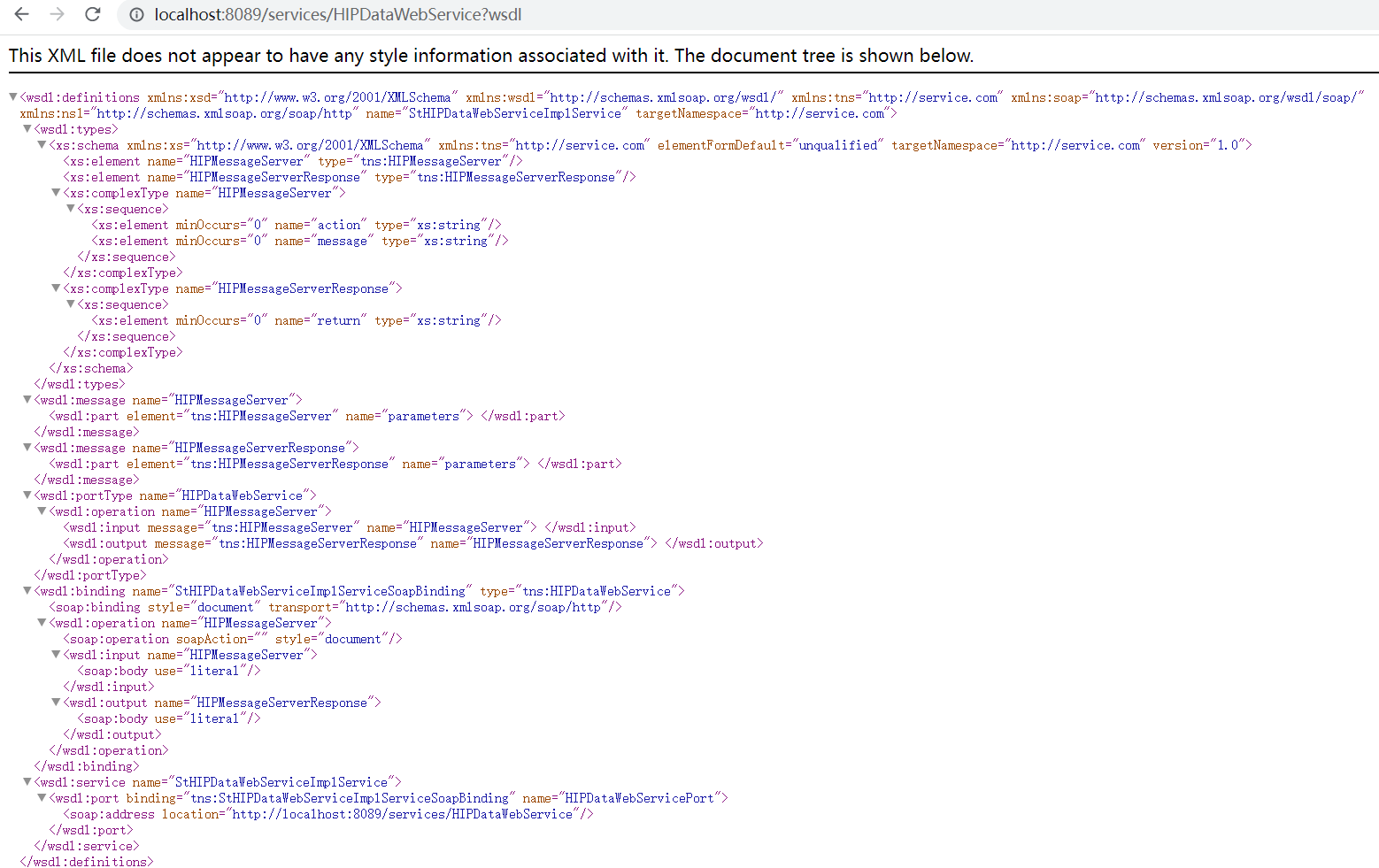
Task: Collapse the HIPMessageServer operation under portType
Action: (x=41, y=511)
